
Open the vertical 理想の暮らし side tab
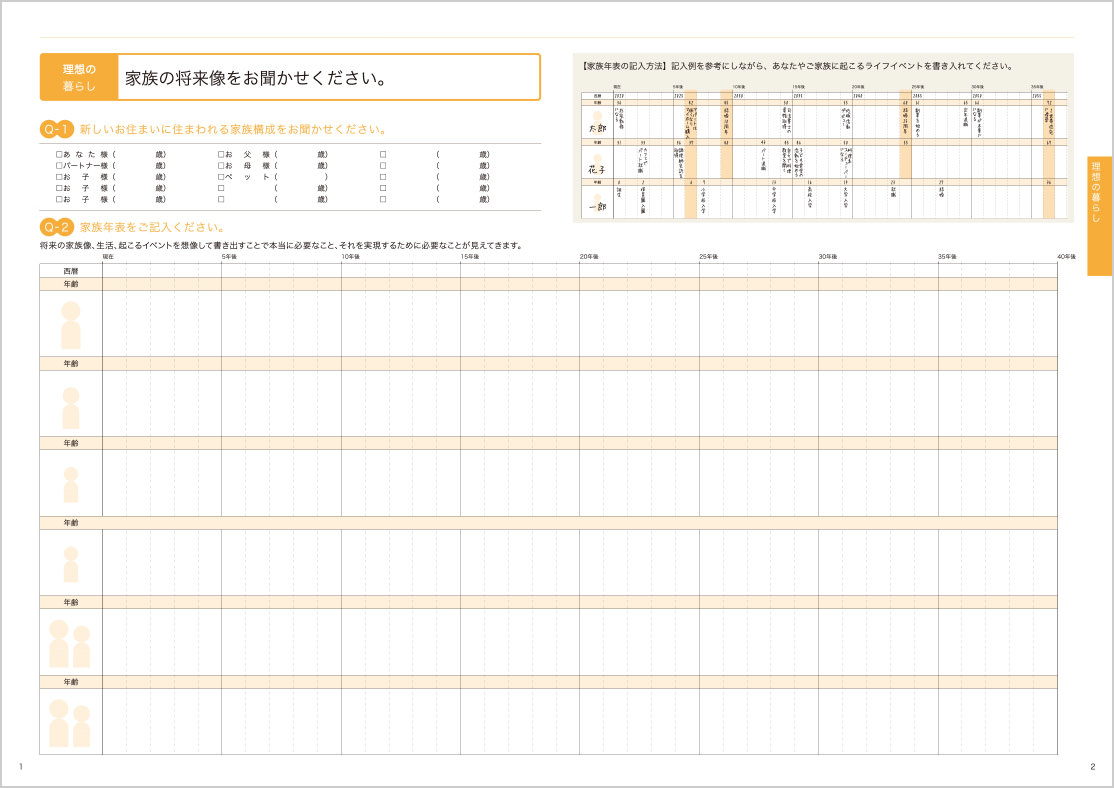(x=1098, y=216)
